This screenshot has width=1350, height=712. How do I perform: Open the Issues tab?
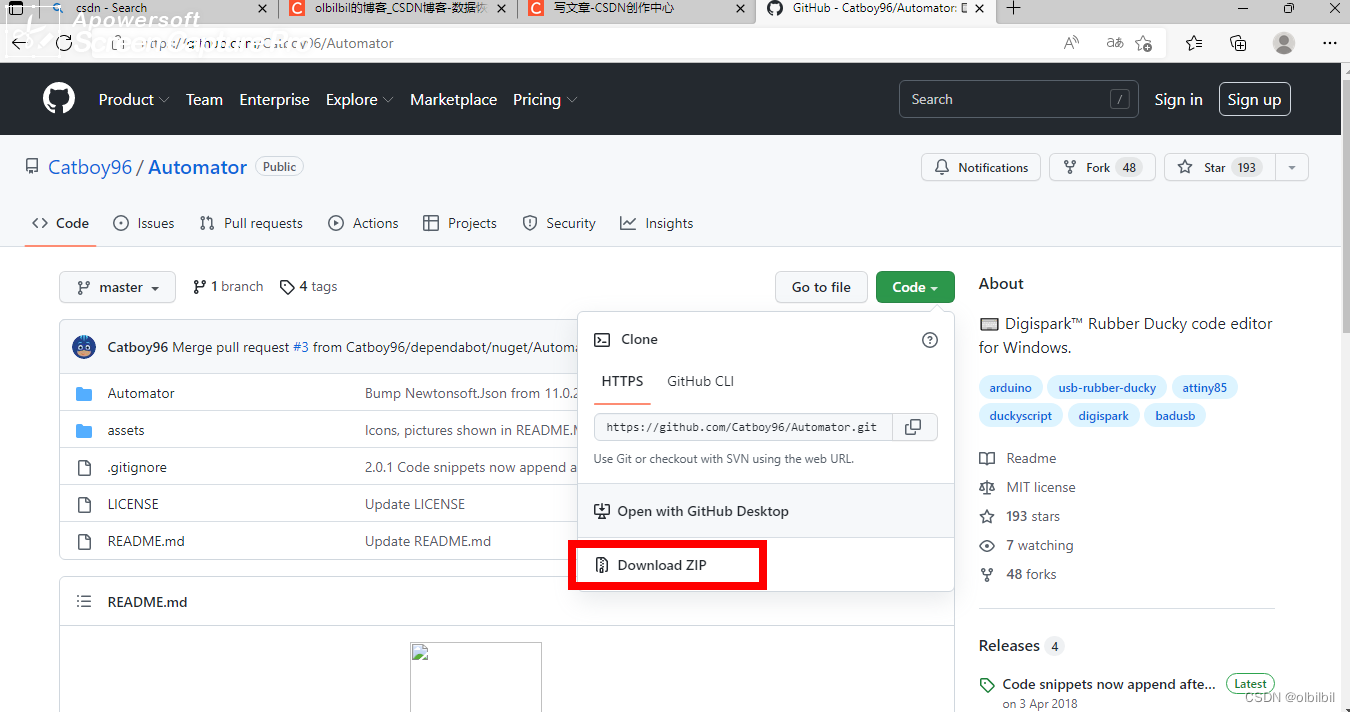[144, 223]
